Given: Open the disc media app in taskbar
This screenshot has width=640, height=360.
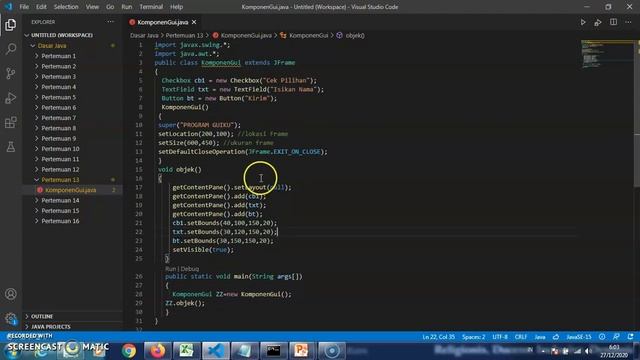Looking at the screenshot, I should pos(331,351).
